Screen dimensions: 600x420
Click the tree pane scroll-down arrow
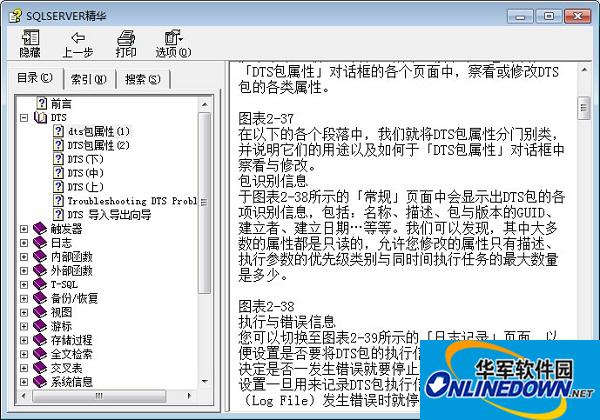coord(204,381)
